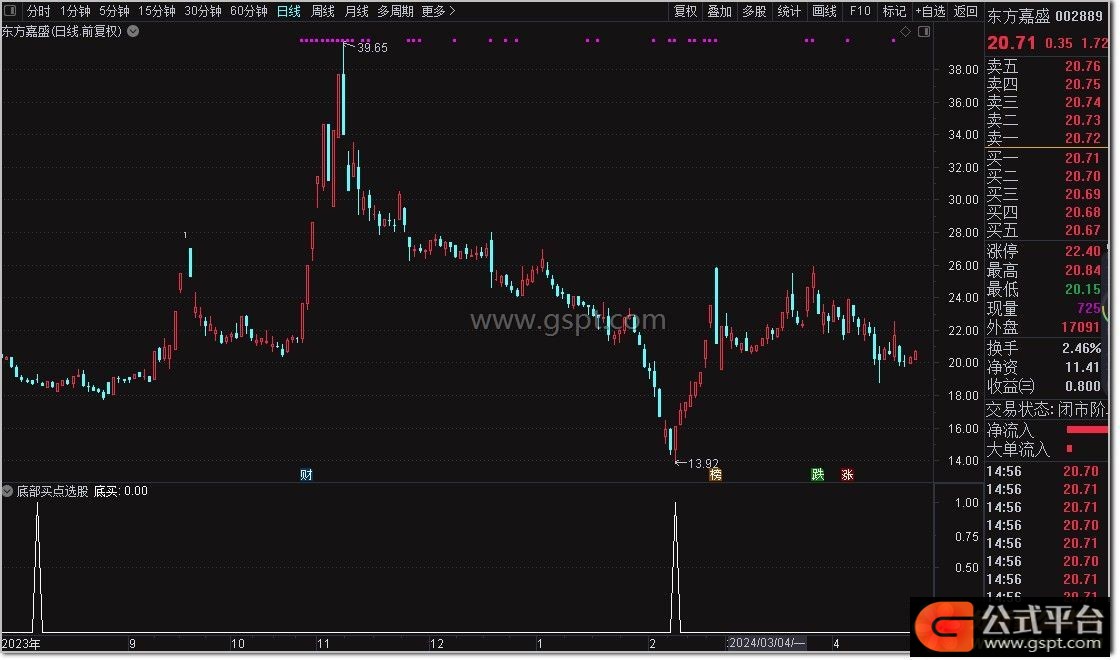Click the 收益(三) 0.800 row
The width and height of the screenshot is (1120, 660).
[x=1044, y=386]
